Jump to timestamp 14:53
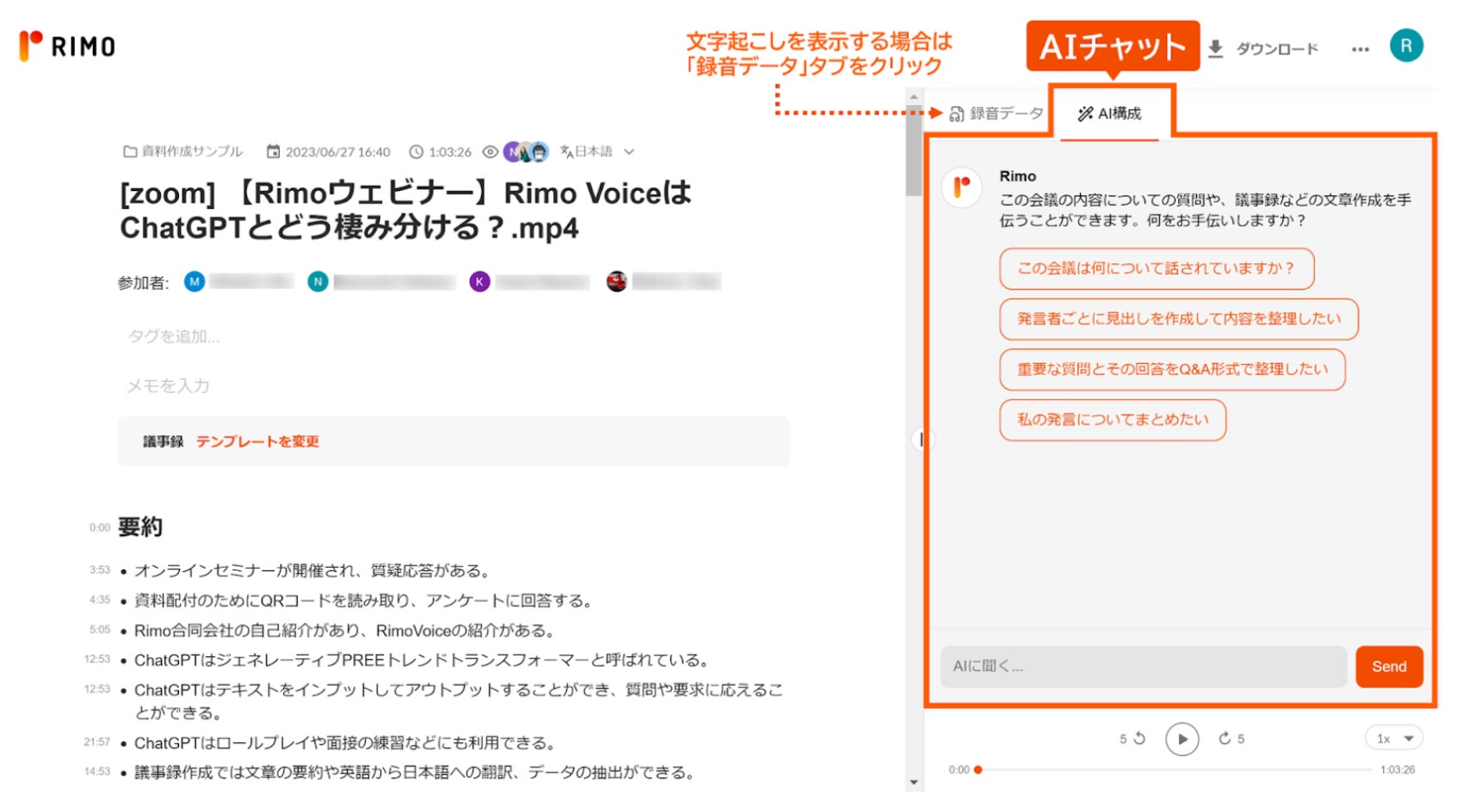Screen dimensions: 1463x812 [x=97, y=772]
